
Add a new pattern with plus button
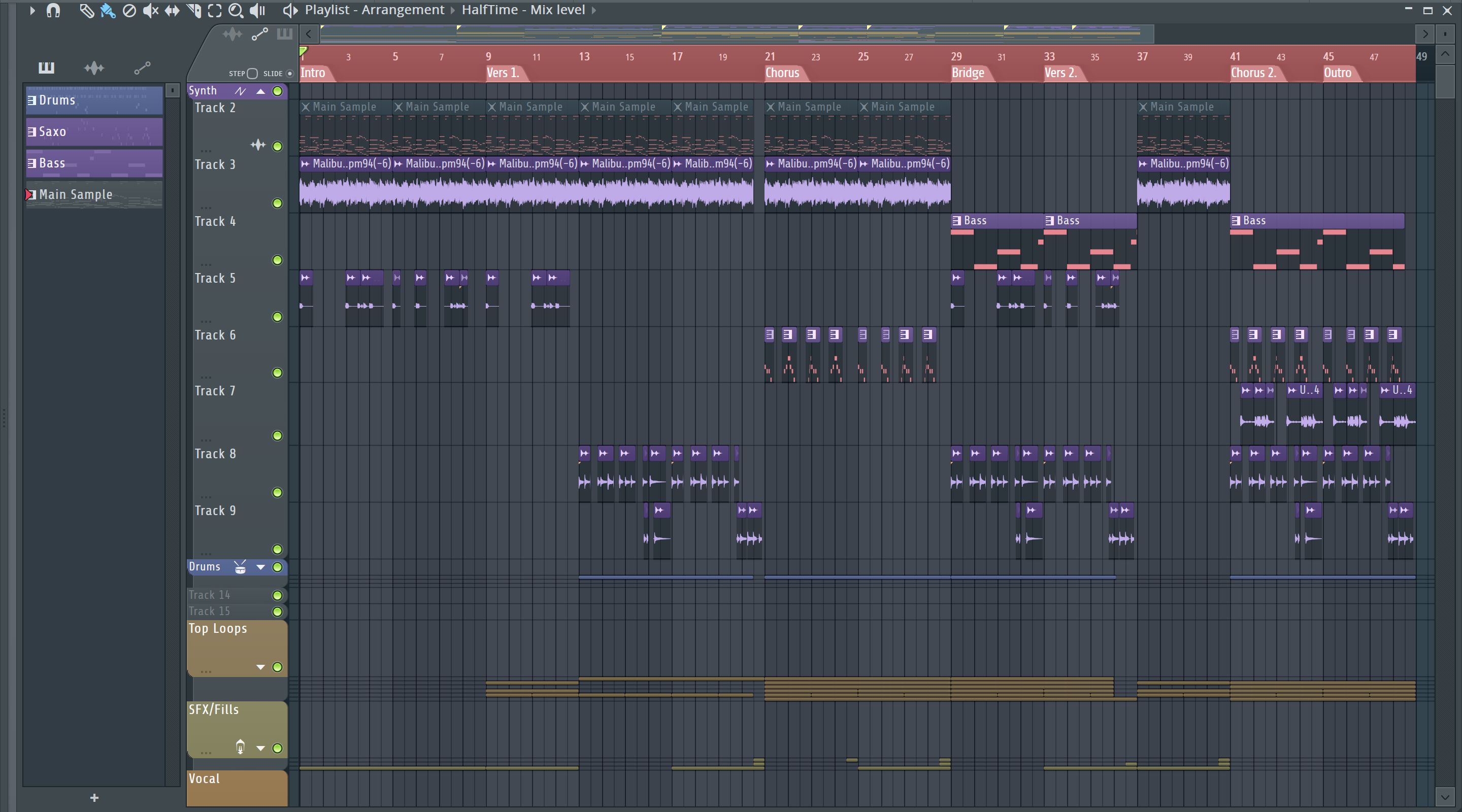tap(94, 798)
